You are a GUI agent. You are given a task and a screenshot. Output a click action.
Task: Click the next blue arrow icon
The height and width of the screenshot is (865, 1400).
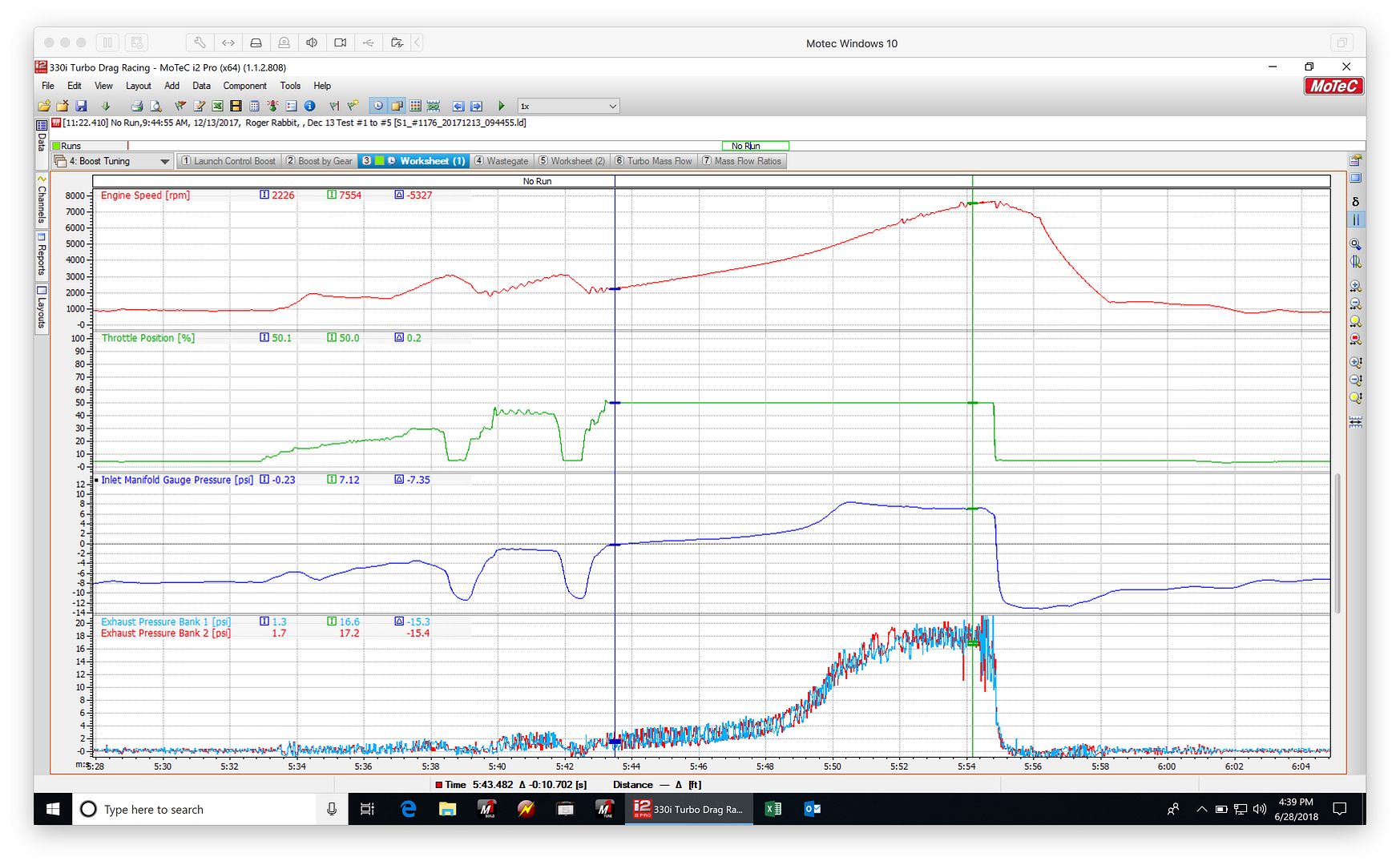pyautogui.click(x=476, y=106)
